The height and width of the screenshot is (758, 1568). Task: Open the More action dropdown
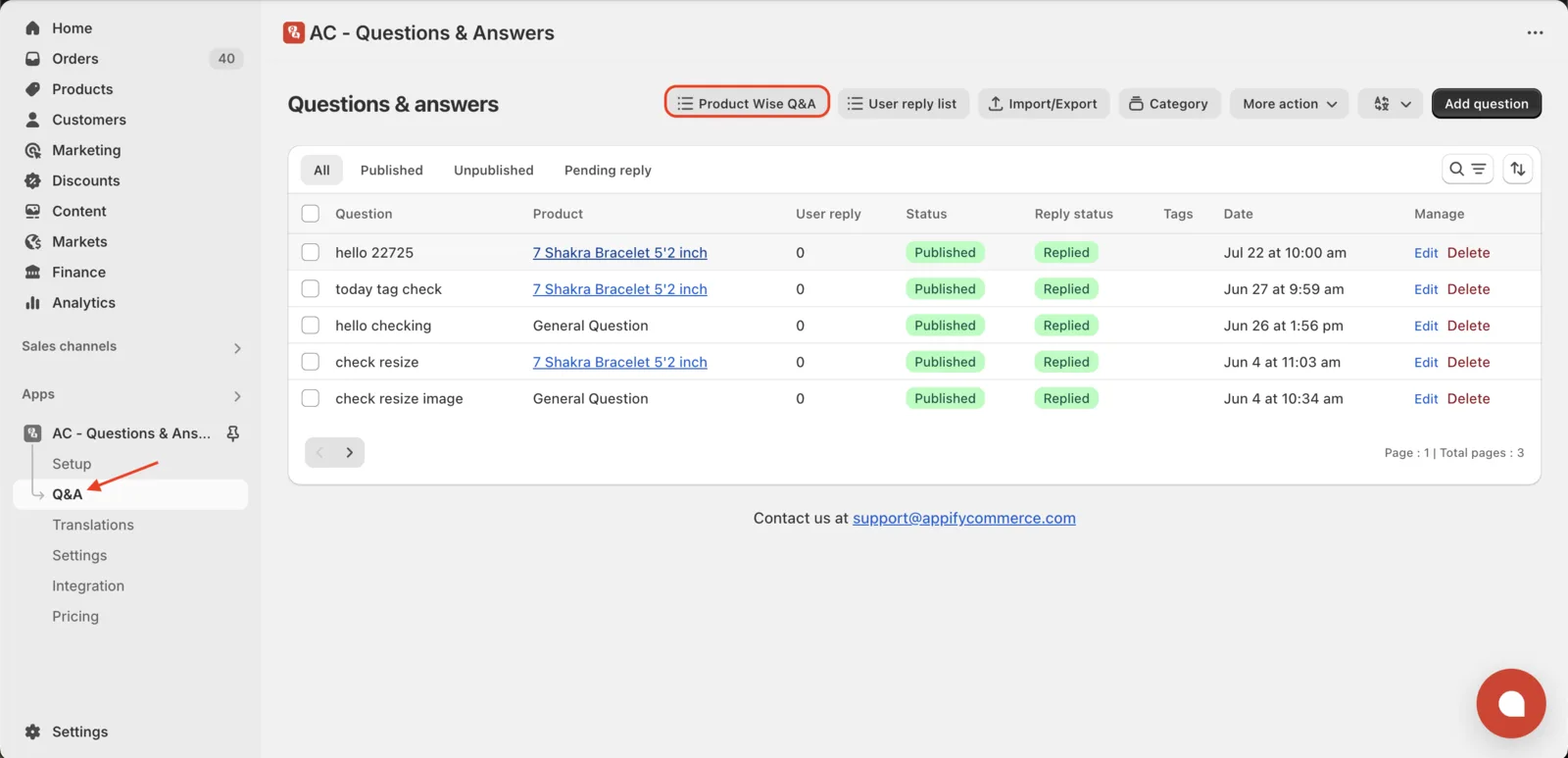1289,104
